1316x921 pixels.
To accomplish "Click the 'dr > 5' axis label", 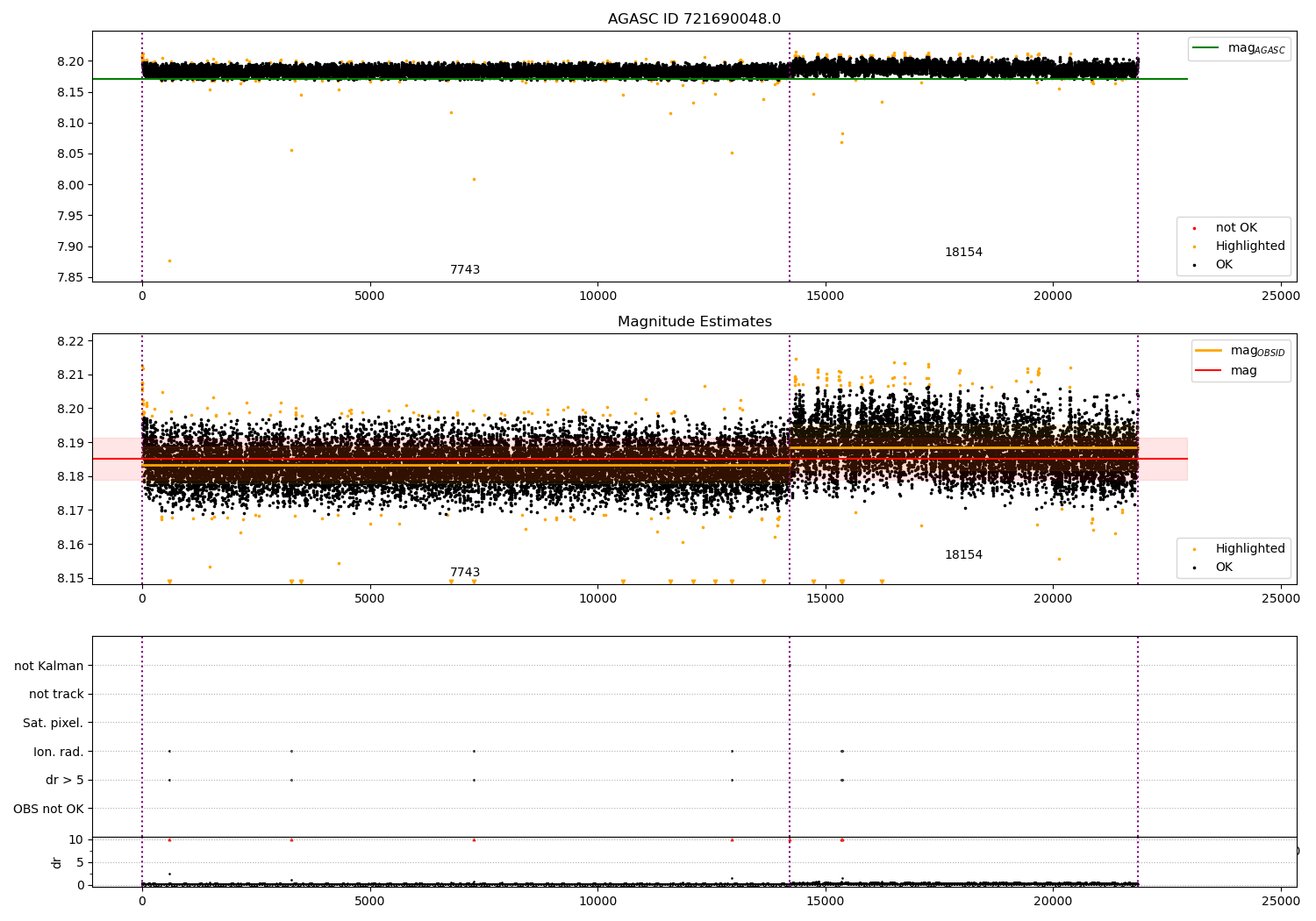I will (65, 781).
